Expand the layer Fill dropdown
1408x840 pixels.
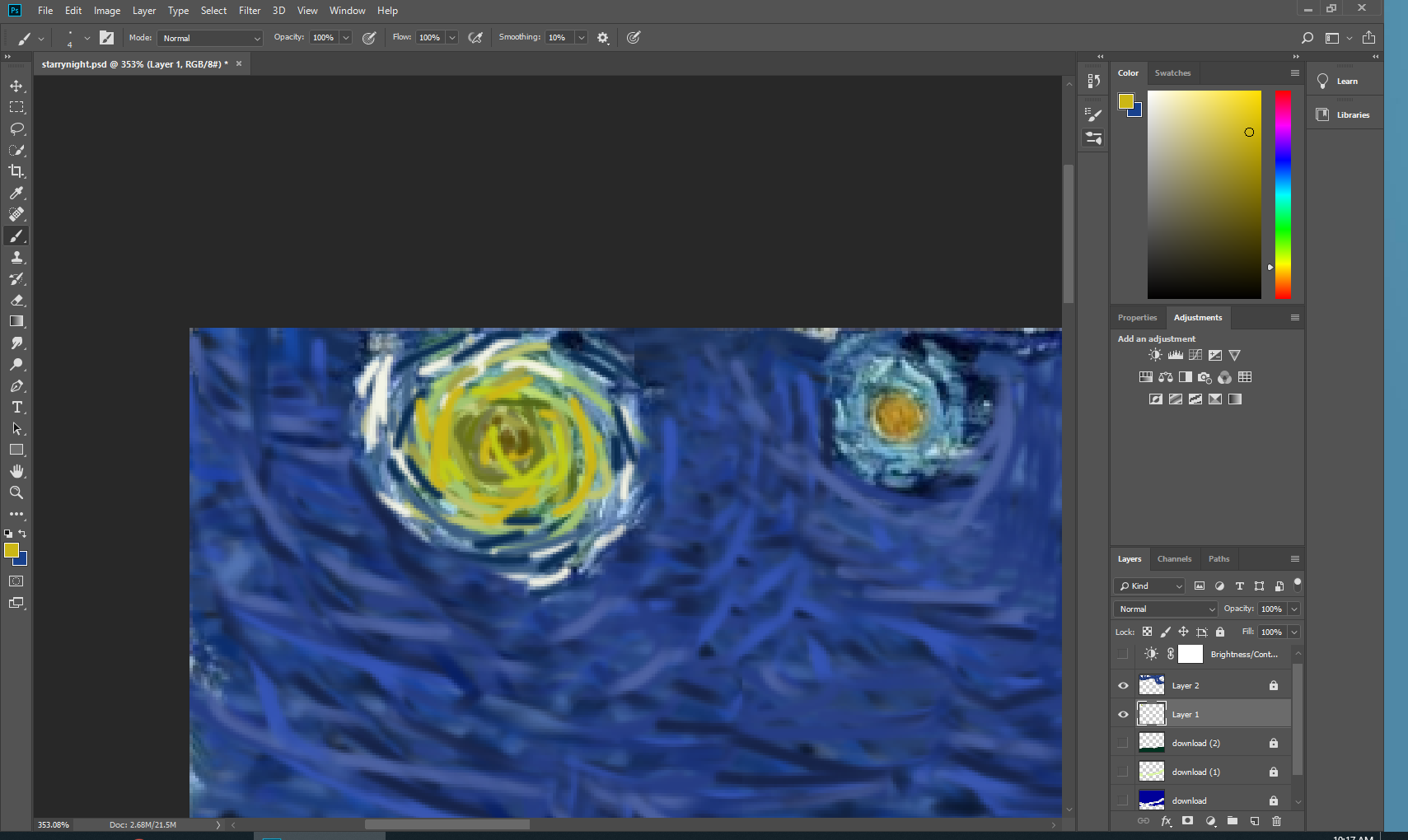pos(1294,632)
